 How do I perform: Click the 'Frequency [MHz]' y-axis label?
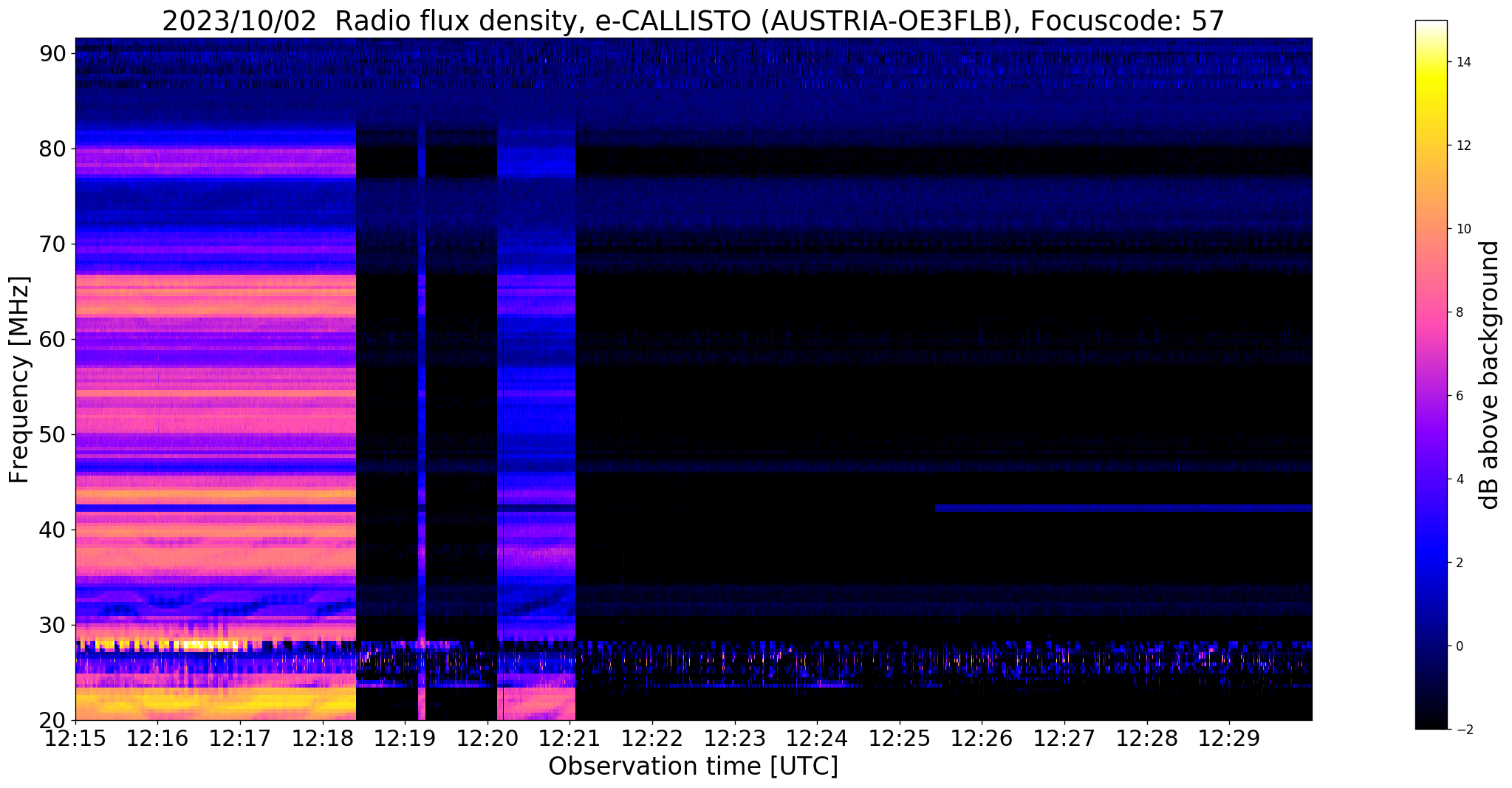click(19, 380)
